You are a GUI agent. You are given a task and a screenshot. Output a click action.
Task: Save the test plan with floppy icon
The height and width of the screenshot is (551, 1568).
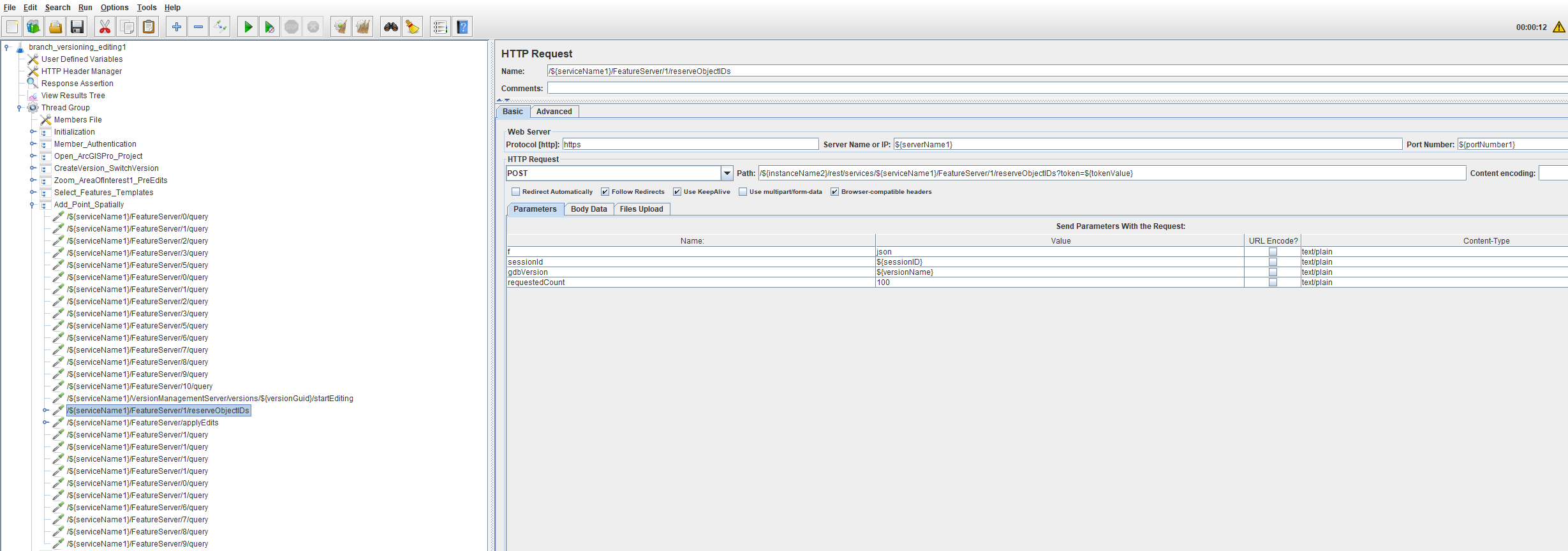[77, 27]
